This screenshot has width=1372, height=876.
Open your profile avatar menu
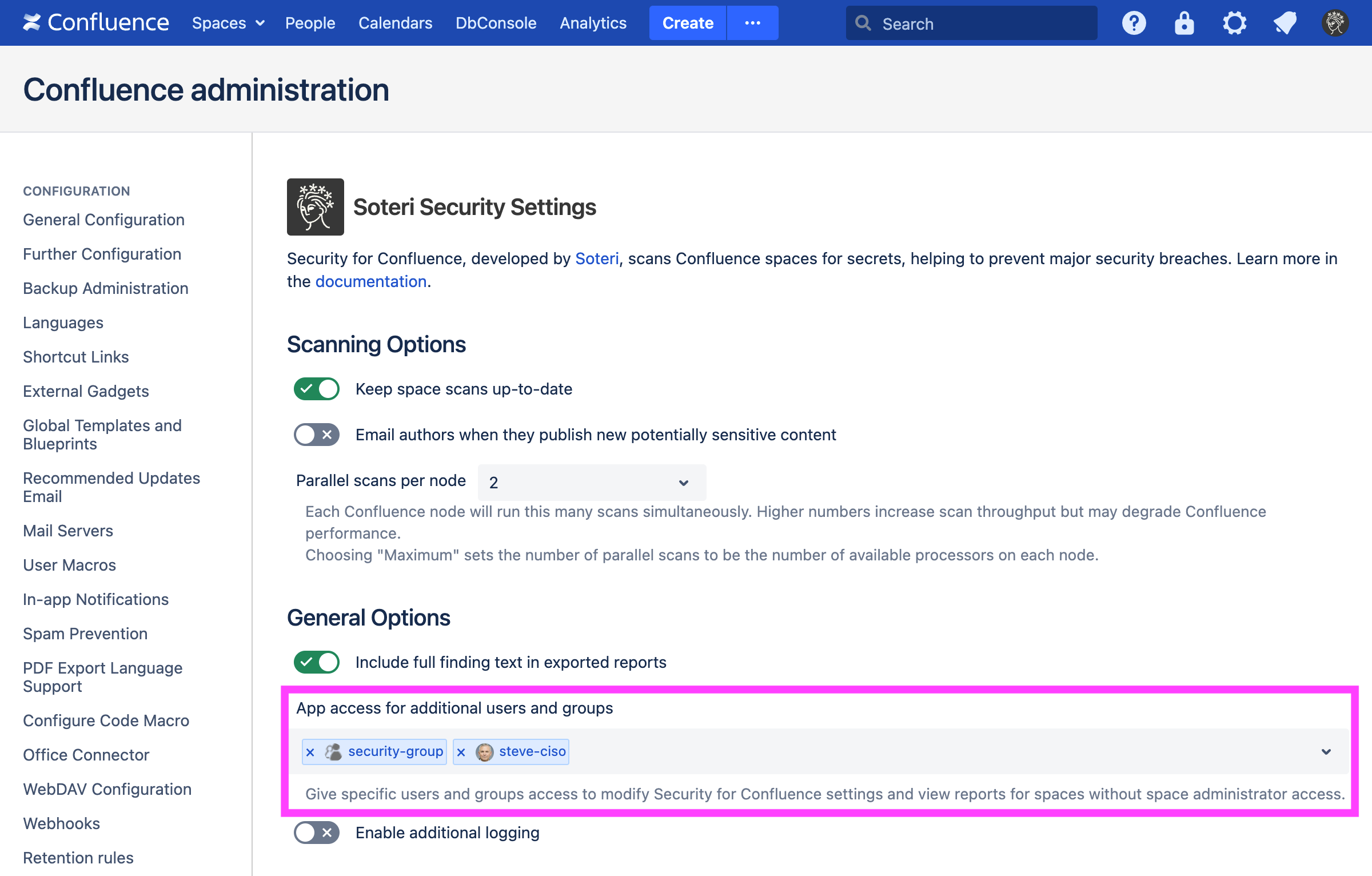point(1335,23)
